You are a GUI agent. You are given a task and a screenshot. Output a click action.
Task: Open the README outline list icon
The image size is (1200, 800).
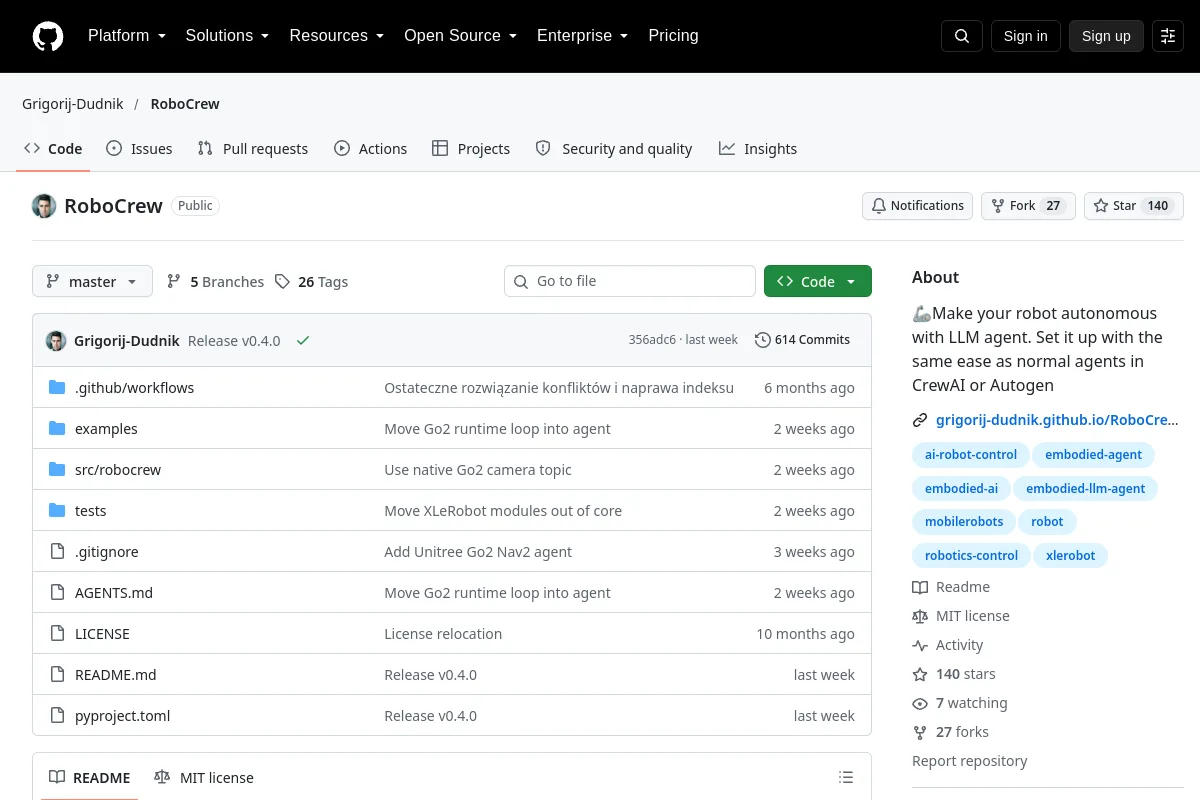846,778
